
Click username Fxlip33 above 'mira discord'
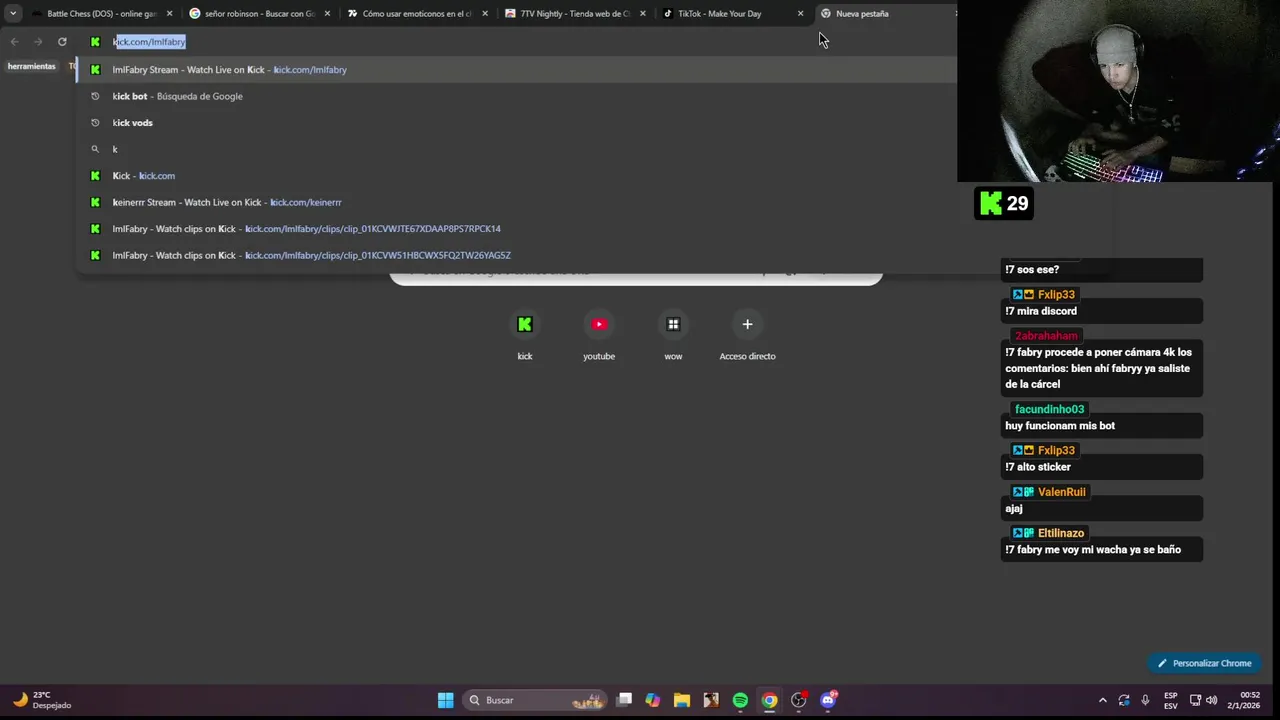tap(1056, 295)
